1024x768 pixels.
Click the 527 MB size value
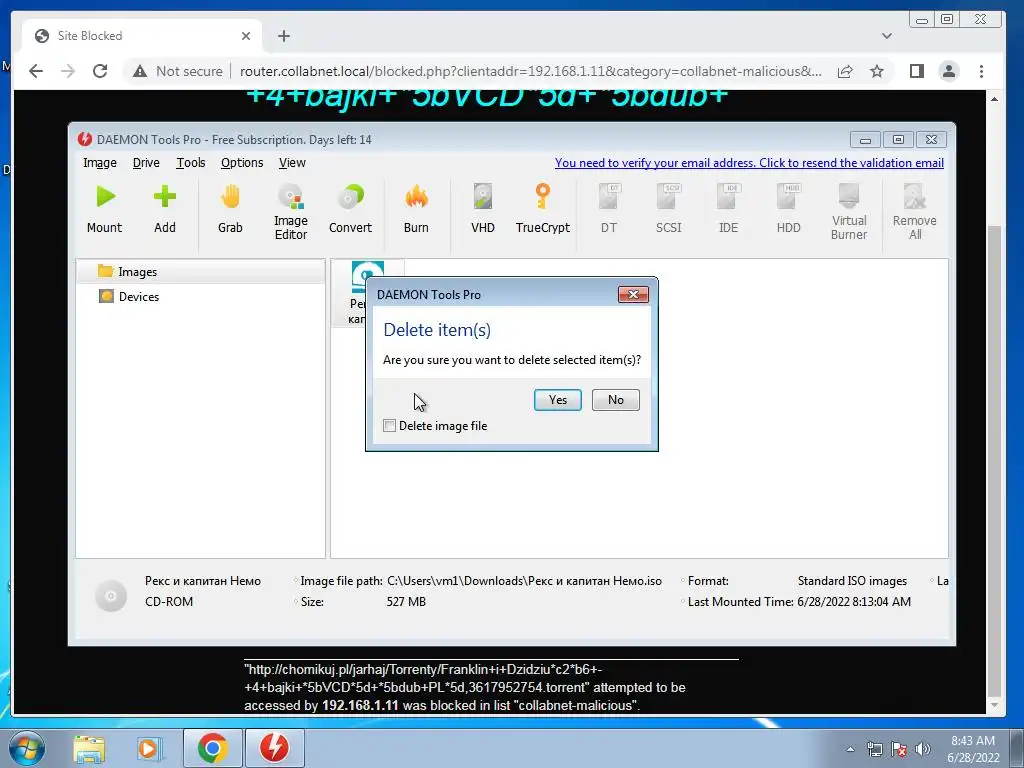pyautogui.click(x=406, y=601)
